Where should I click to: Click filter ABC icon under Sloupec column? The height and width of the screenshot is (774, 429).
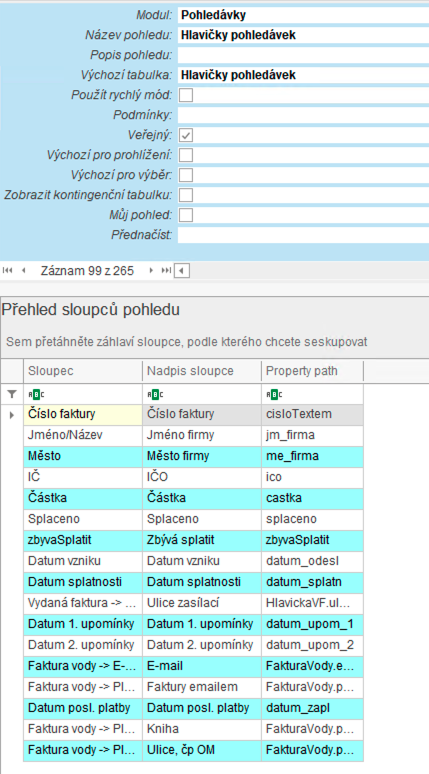pos(36,394)
